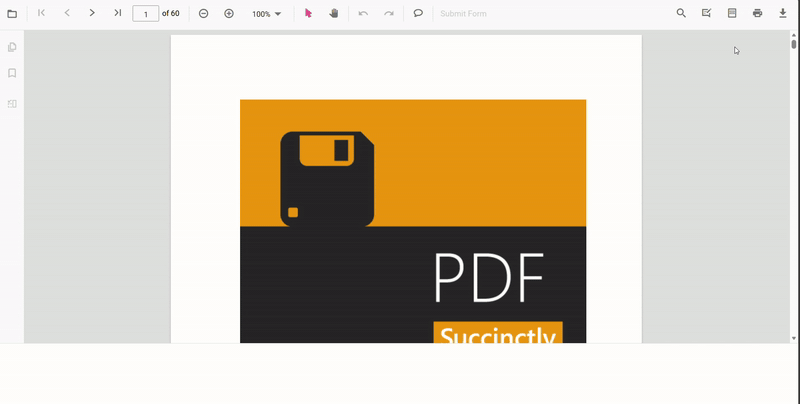
Task: Redo the last undone action
Action: 389,14
